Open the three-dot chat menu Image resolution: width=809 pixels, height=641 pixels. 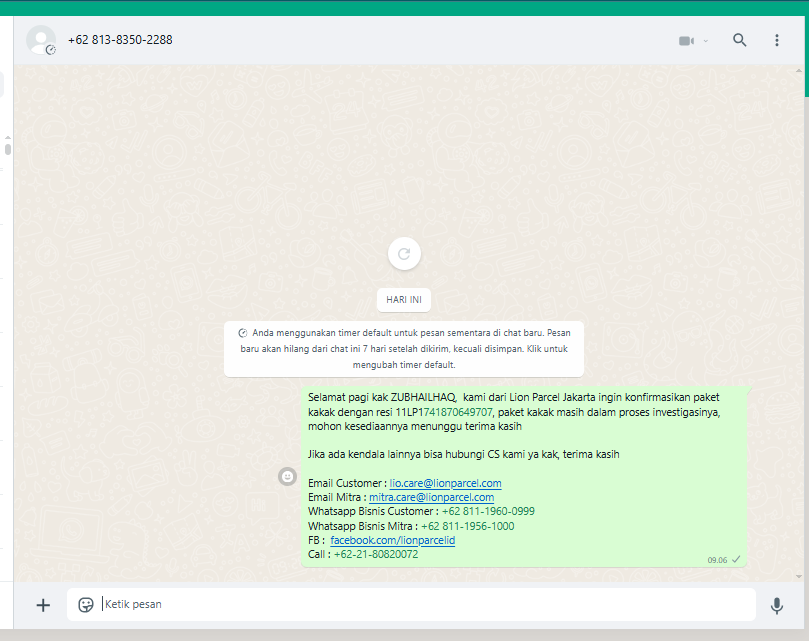(776, 40)
